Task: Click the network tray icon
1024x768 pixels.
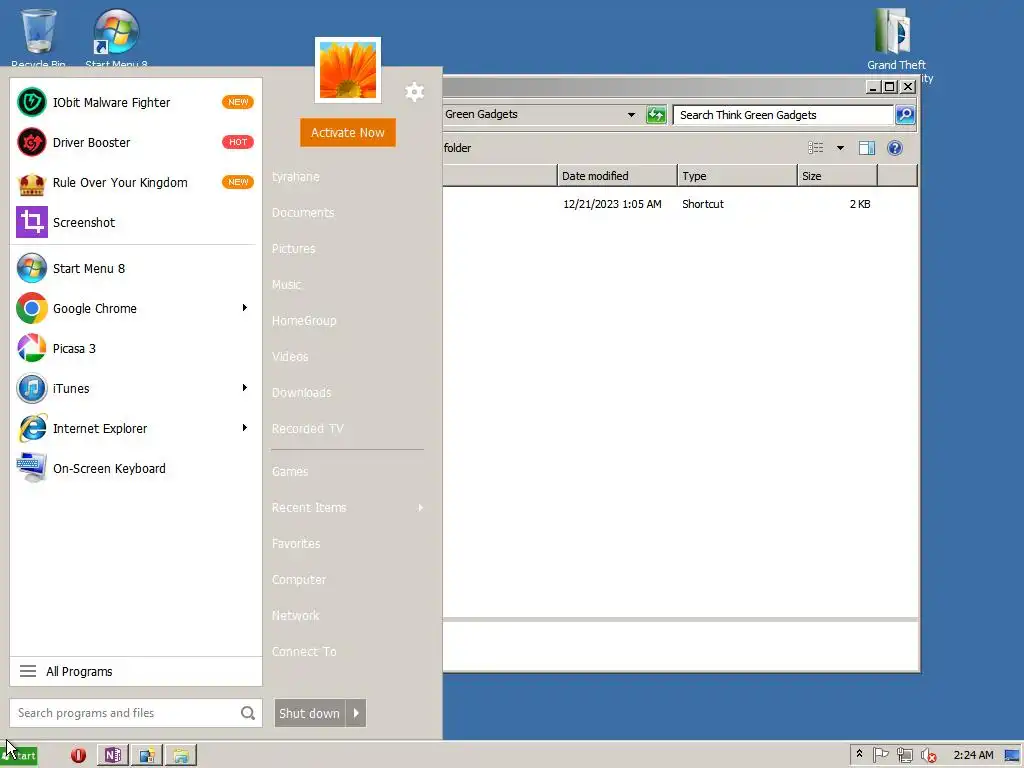Action: 904,755
